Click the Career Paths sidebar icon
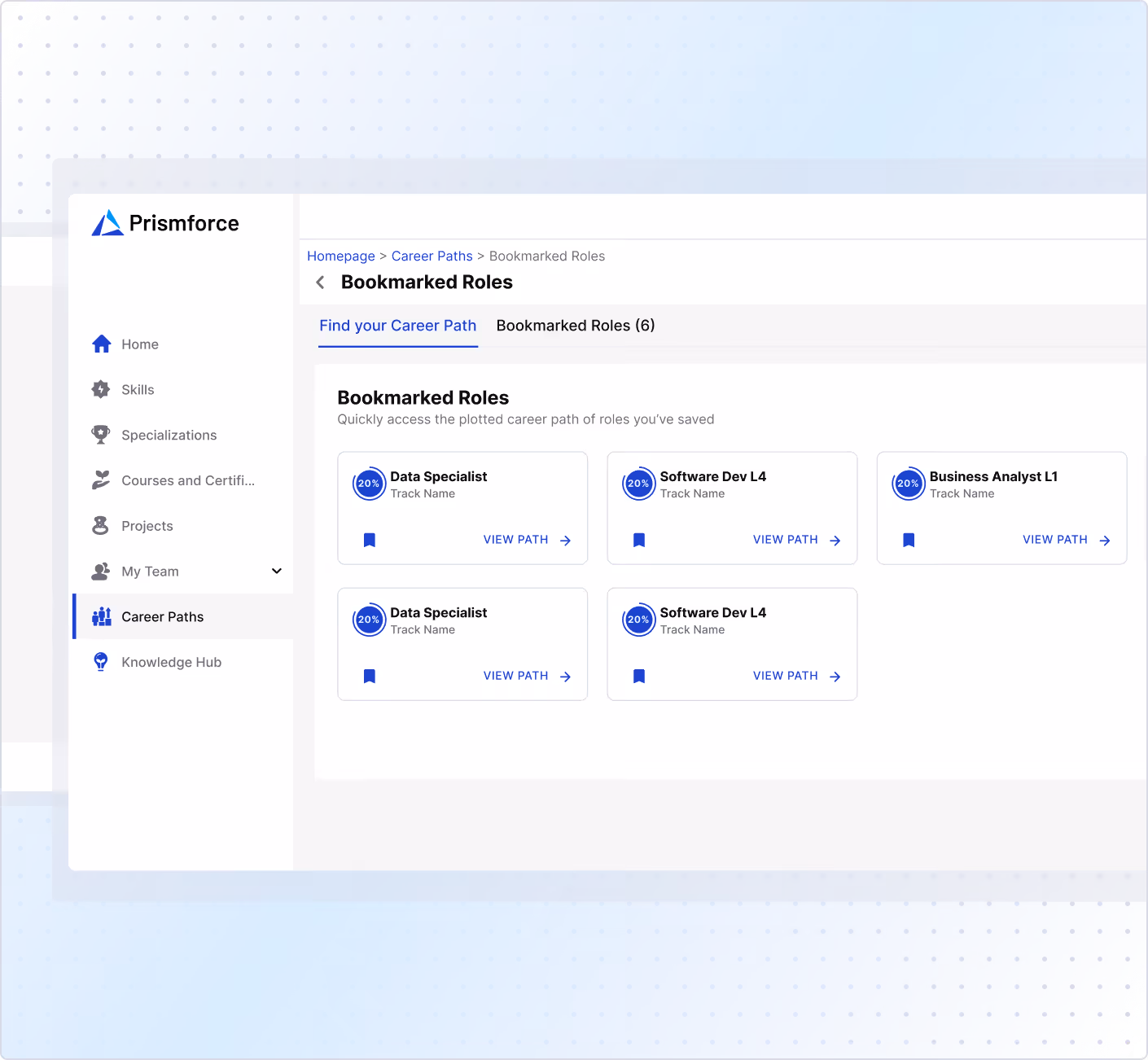Screen dimensions: 1148x1060 pyautogui.click(x=101, y=616)
